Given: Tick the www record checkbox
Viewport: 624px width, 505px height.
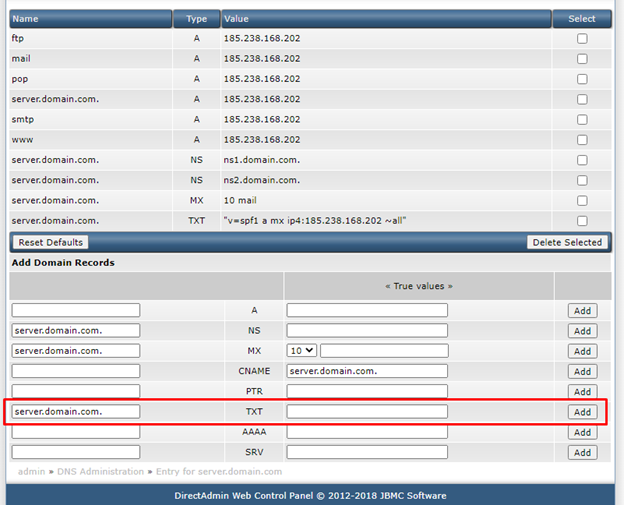Looking at the screenshot, I should (582, 140).
